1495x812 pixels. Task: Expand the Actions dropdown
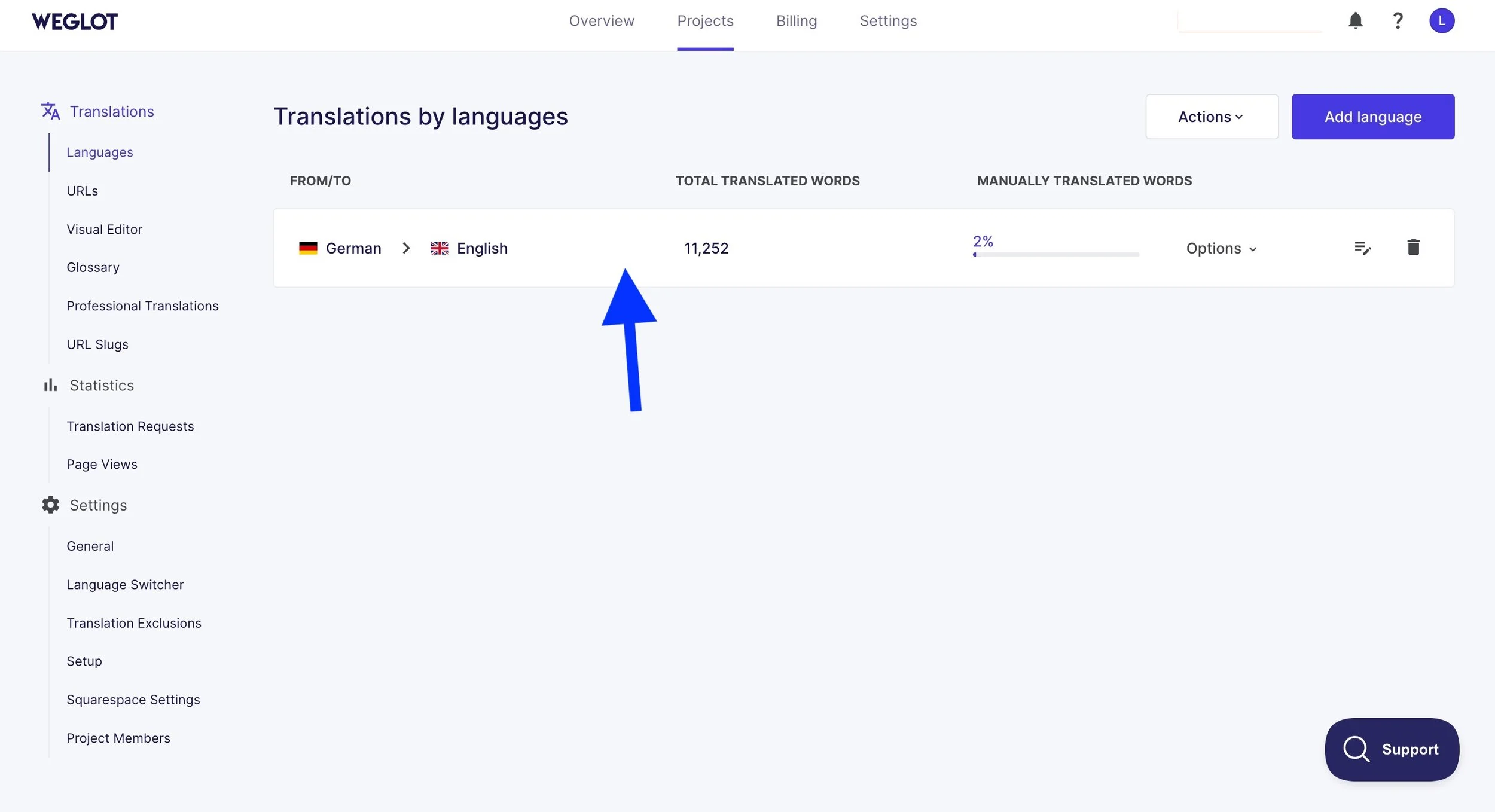pyautogui.click(x=1212, y=117)
